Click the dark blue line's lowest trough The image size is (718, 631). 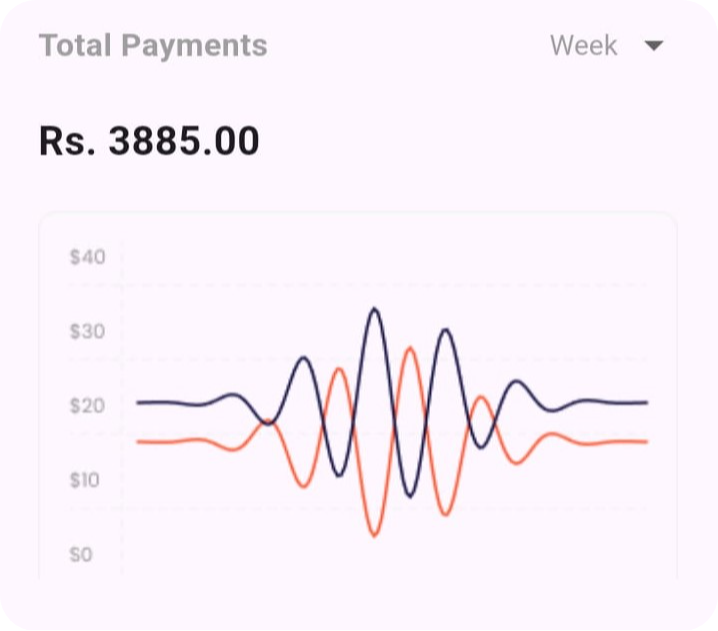(409, 496)
